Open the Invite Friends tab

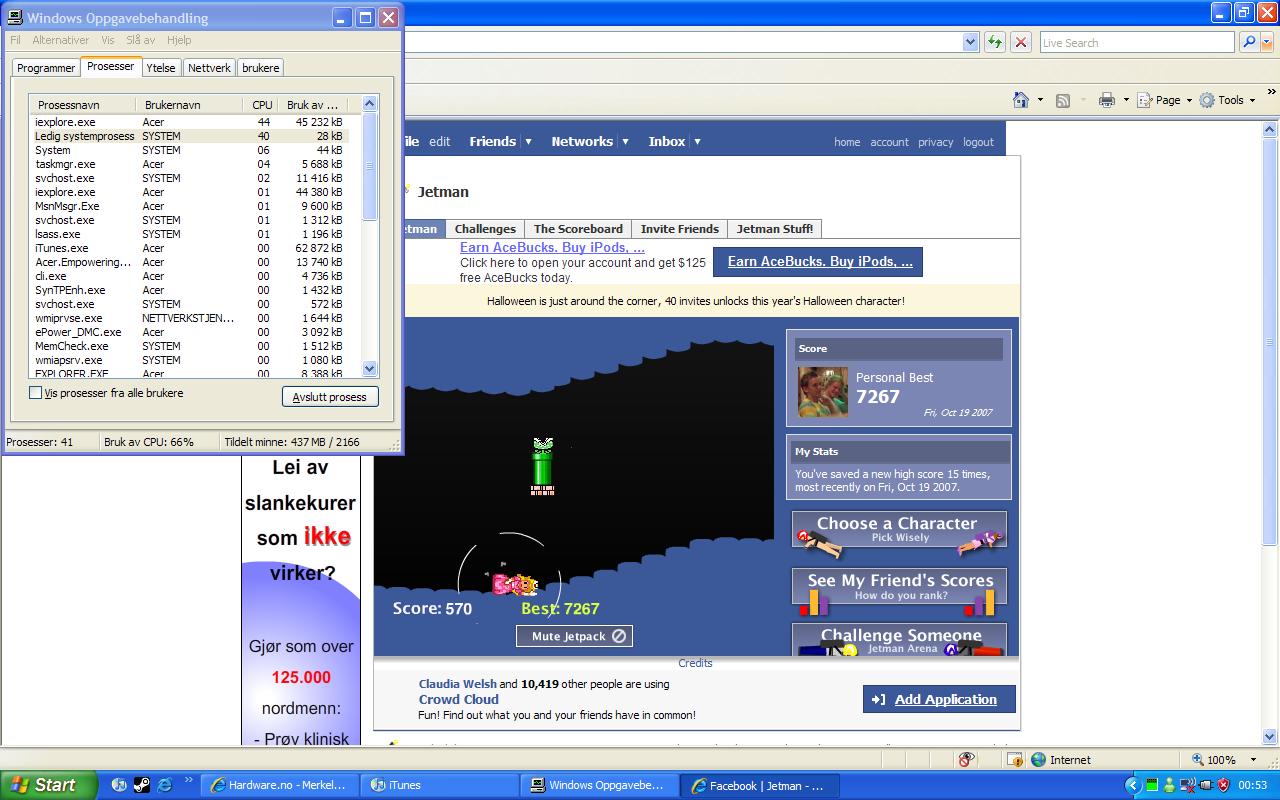(x=680, y=229)
